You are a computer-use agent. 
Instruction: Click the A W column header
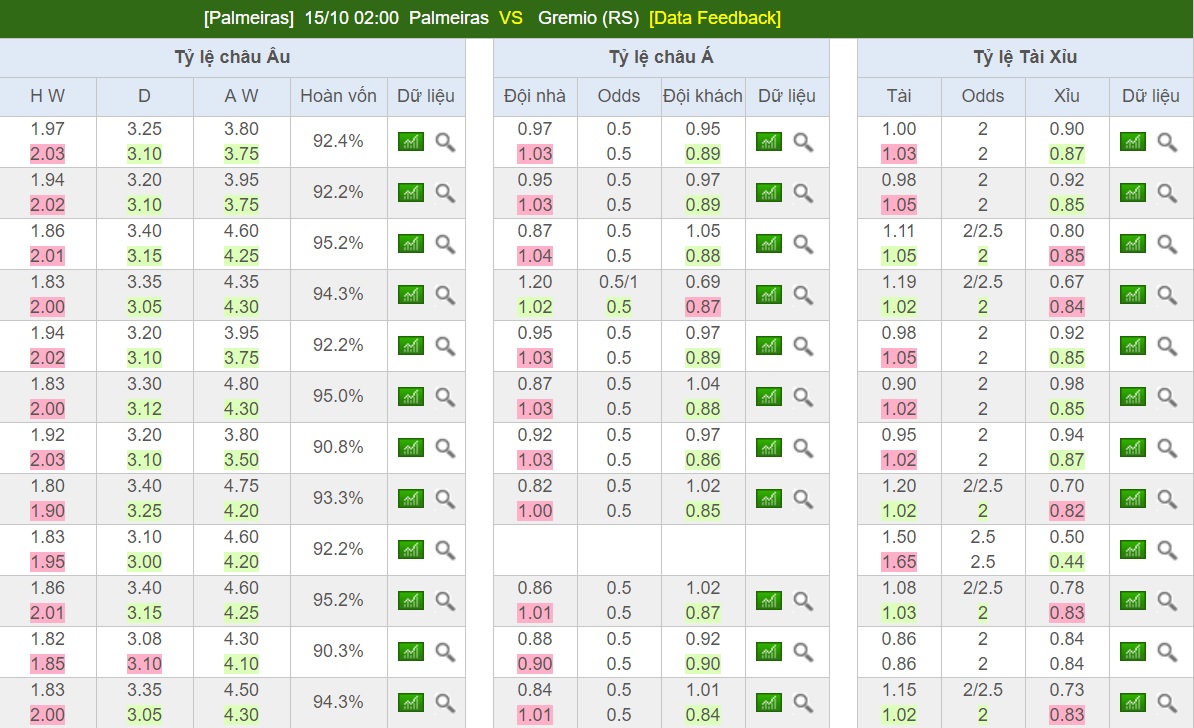(x=241, y=96)
